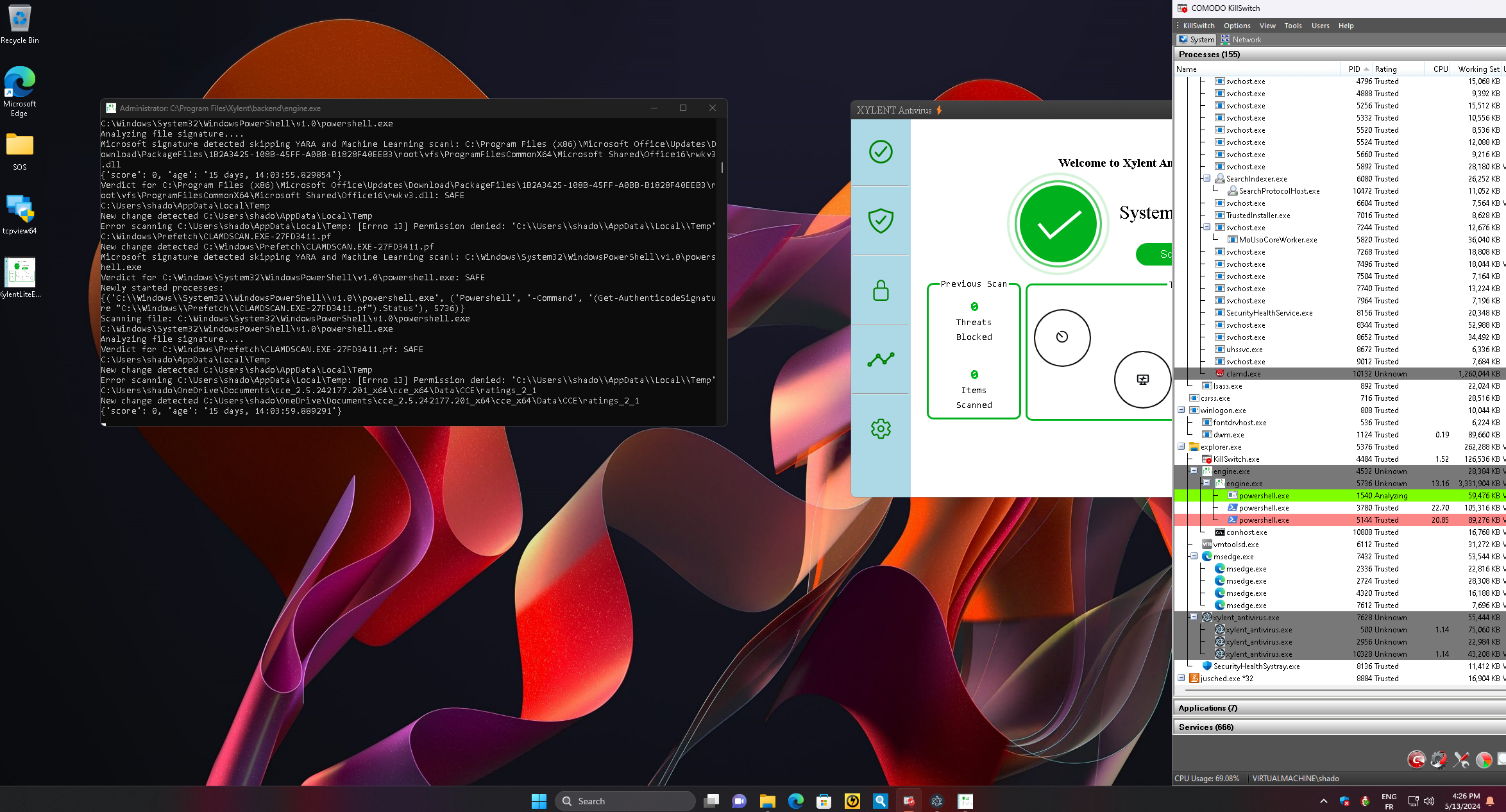Open the shield protection page in Xylent sidebar
Image resolution: width=1506 pixels, height=812 pixels.
881,221
